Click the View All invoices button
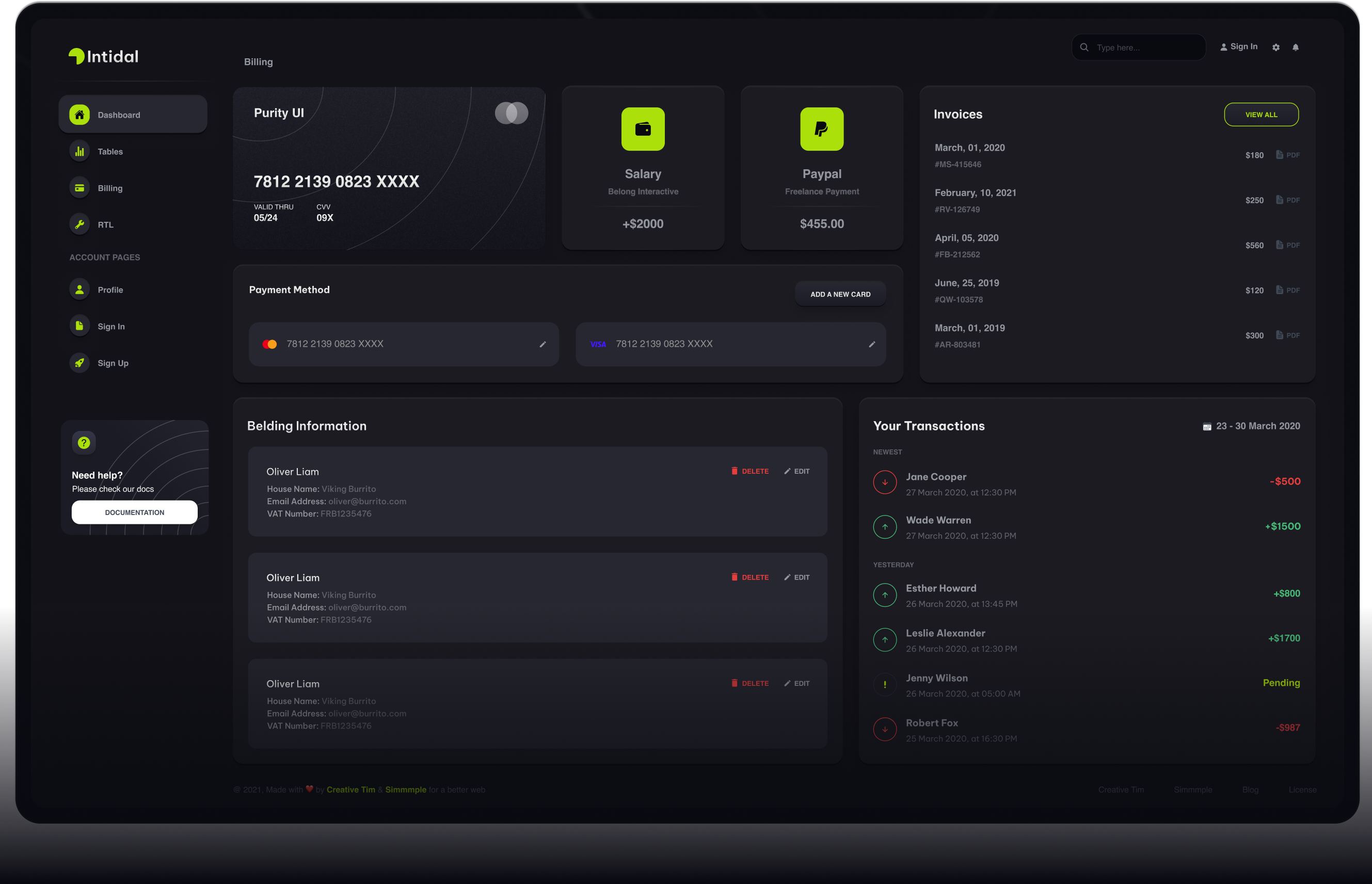The height and width of the screenshot is (884, 1372). click(x=1261, y=115)
